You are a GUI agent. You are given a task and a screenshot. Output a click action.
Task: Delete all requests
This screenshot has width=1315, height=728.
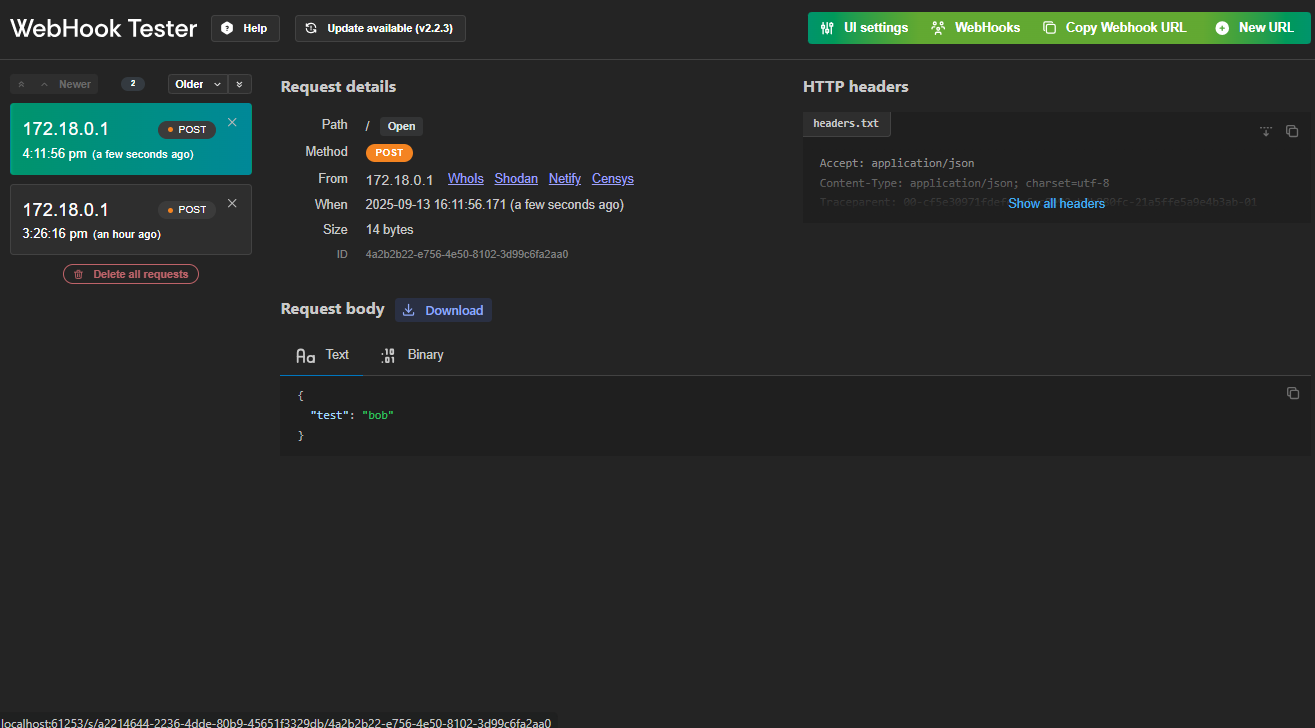130,273
